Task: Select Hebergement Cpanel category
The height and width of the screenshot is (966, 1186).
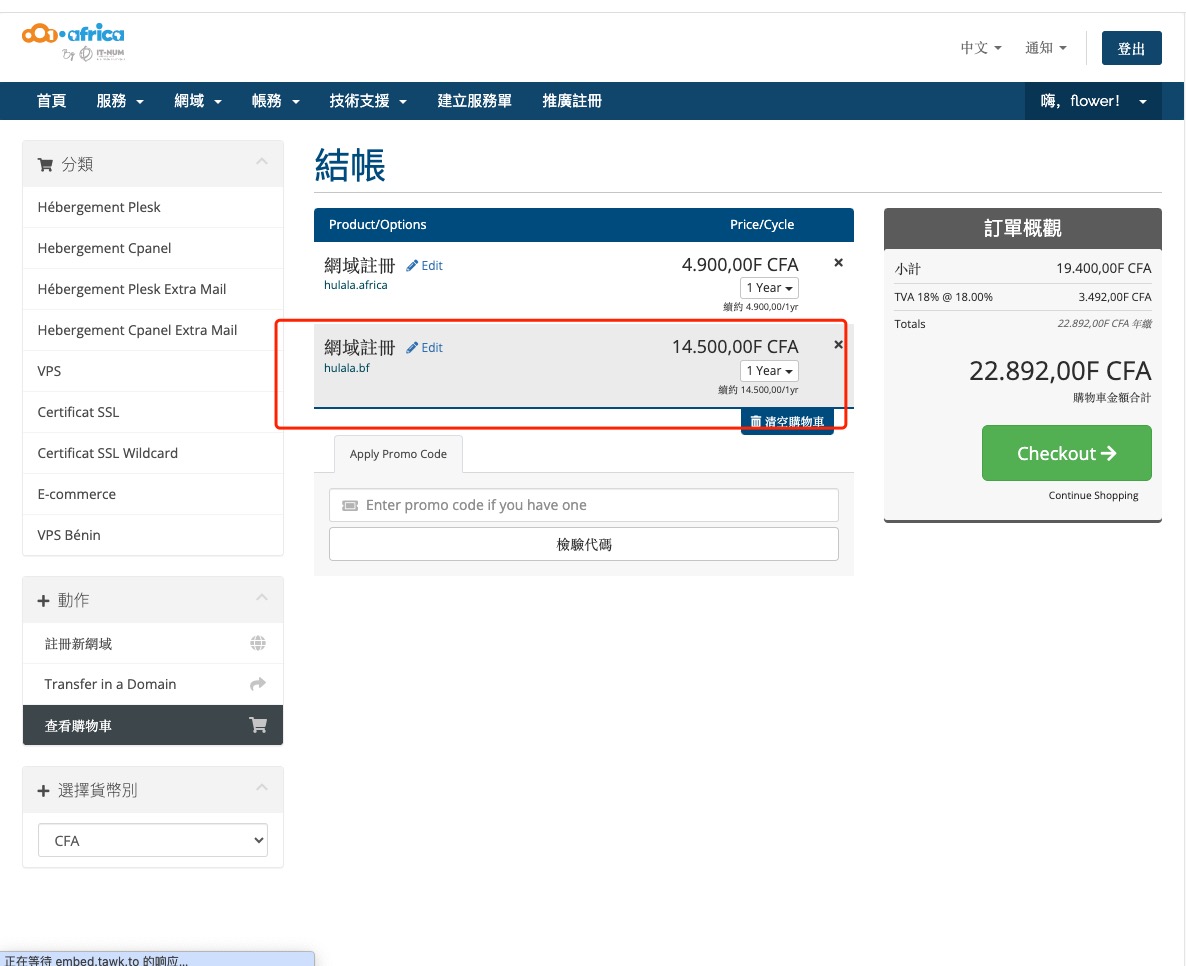Action: coord(153,248)
